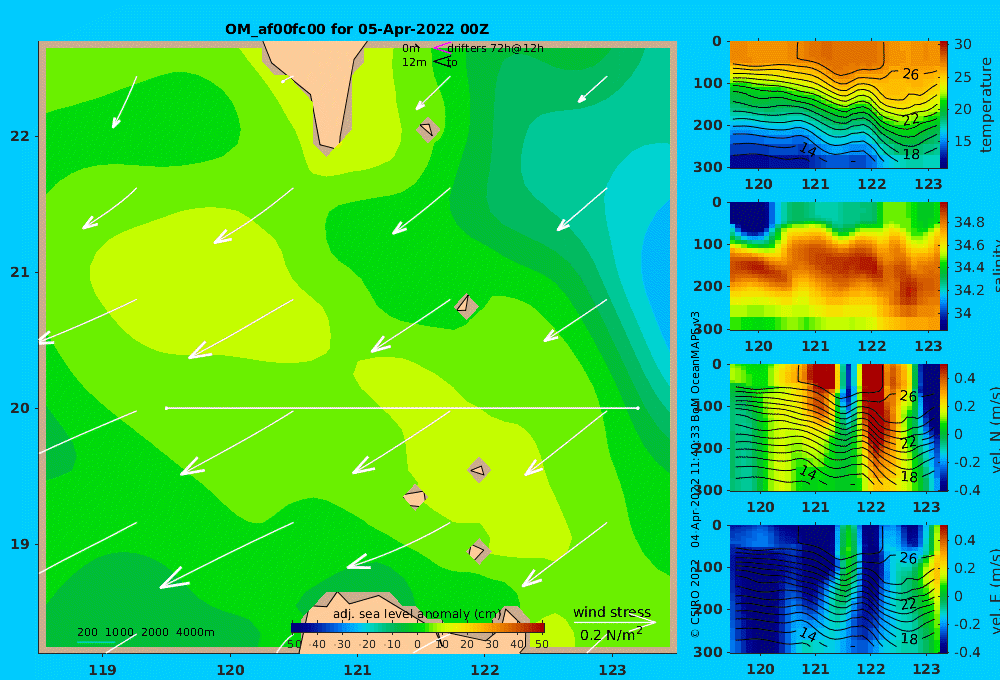Click the sea level anomaly colorbar
This screenshot has width=1000, height=680.
coord(418,628)
